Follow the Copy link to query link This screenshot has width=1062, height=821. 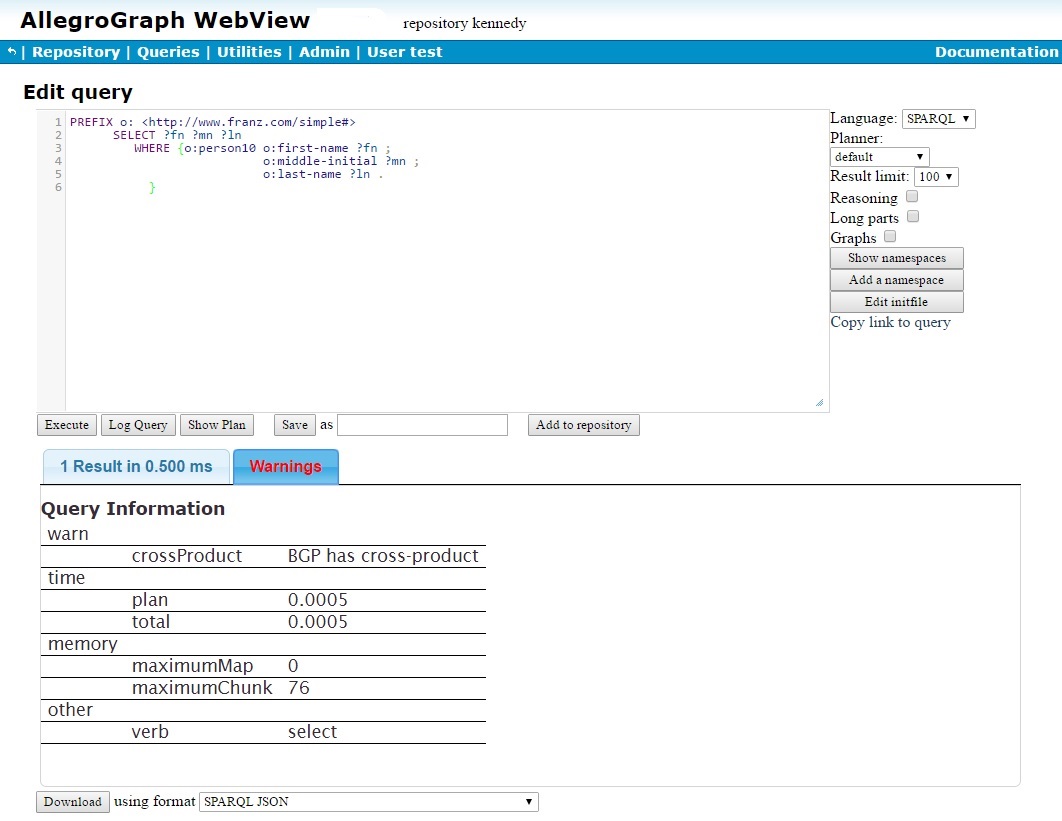pos(890,322)
